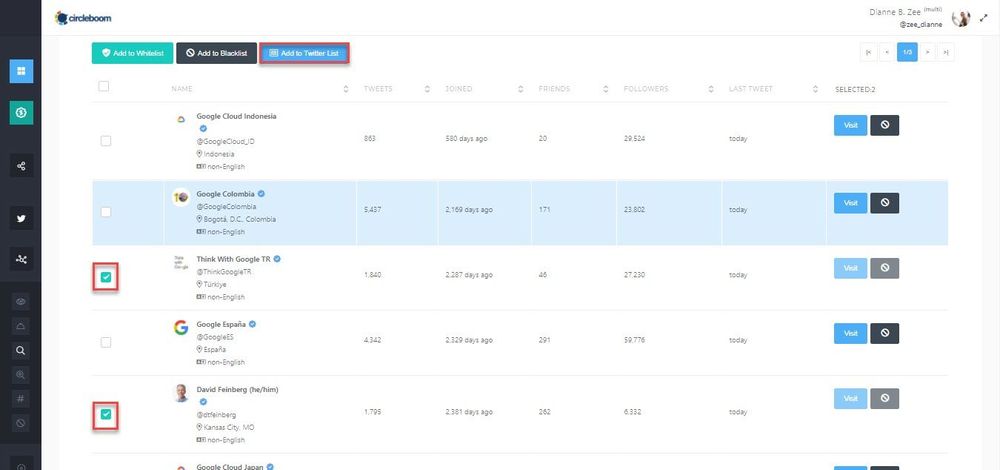Click the @ThinkGoogleTR handle
This screenshot has width=1000, height=470.
(x=224, y=272)
